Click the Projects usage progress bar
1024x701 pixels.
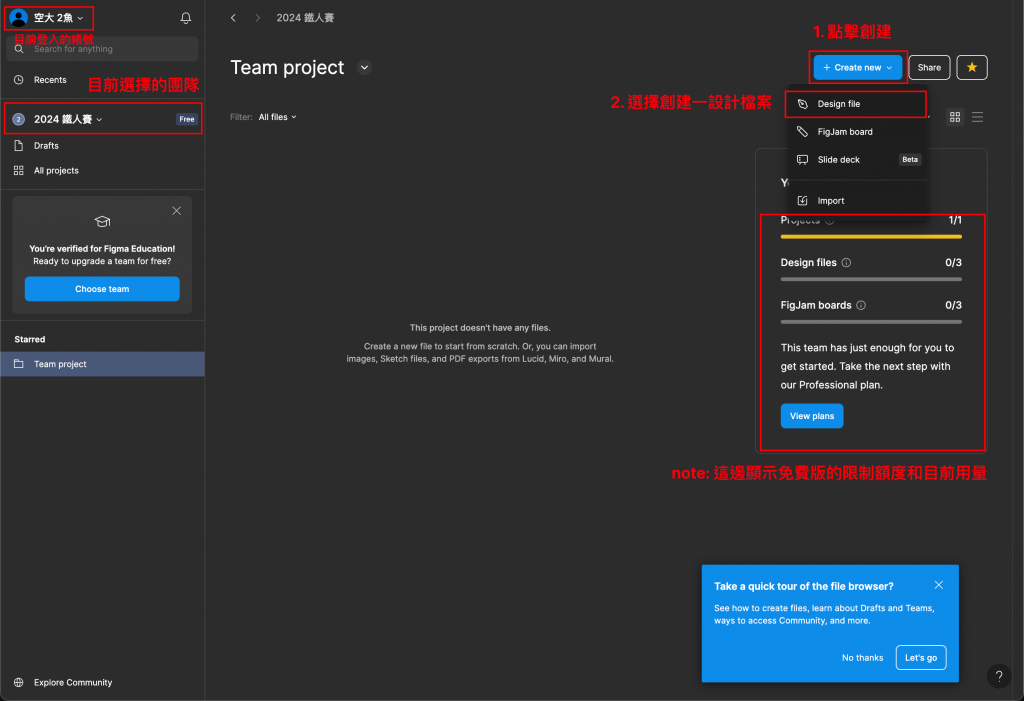click(x=871, y=236)
